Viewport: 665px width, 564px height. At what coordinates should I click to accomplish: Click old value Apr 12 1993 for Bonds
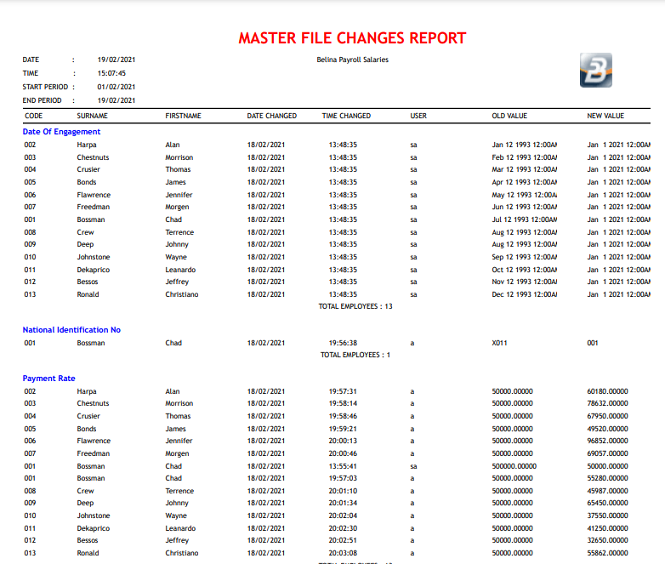pos(524,182)
